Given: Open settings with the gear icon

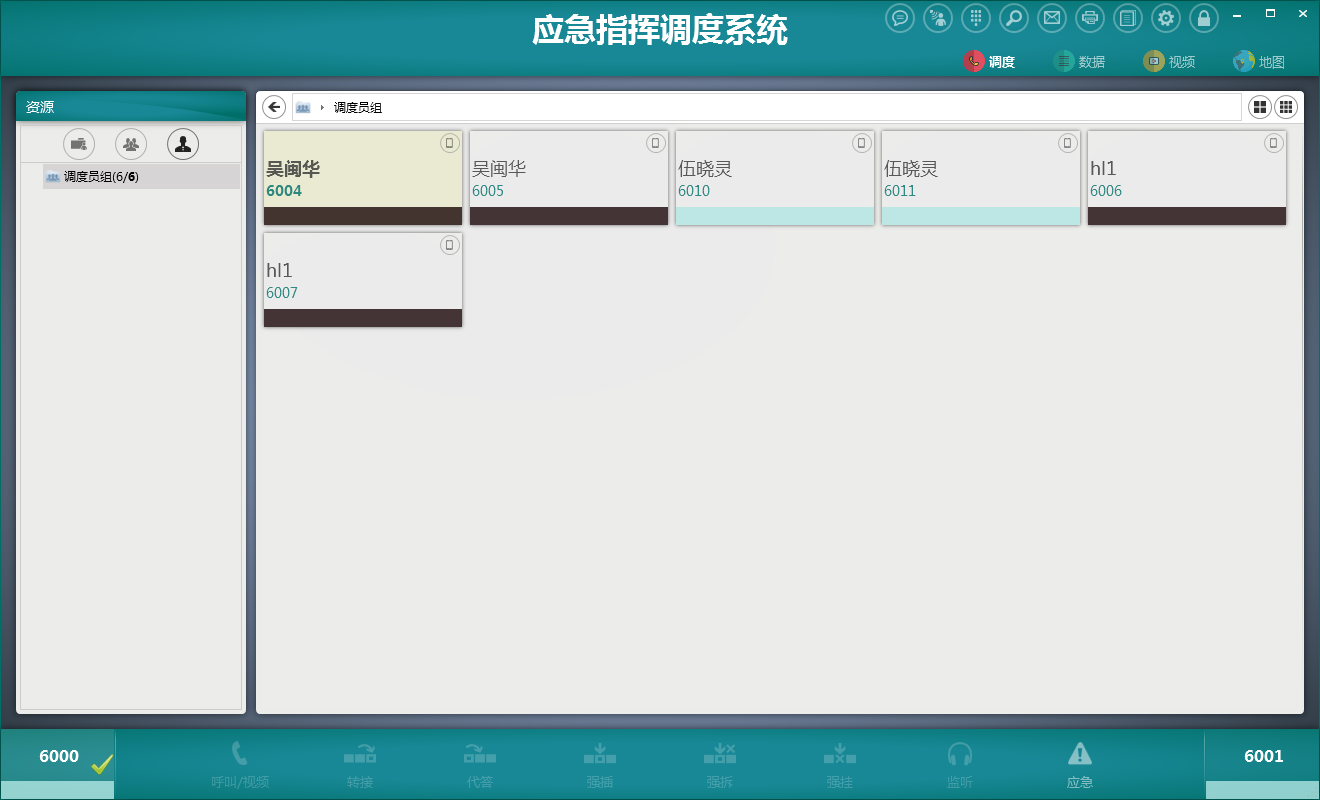Looking at the screenshot, I should pos(1166,18).
